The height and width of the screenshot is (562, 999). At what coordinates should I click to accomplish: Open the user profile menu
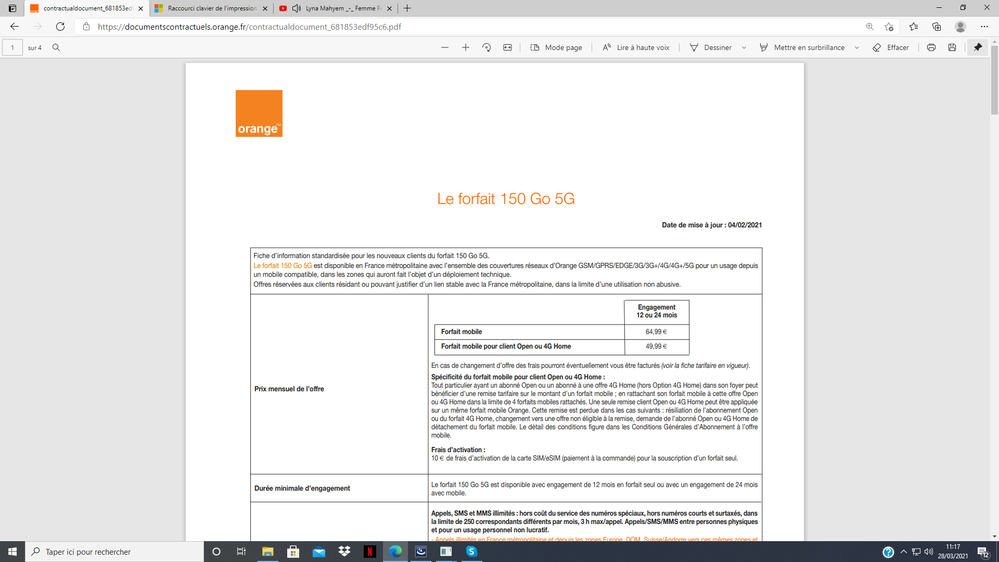(x=960, y=27)
